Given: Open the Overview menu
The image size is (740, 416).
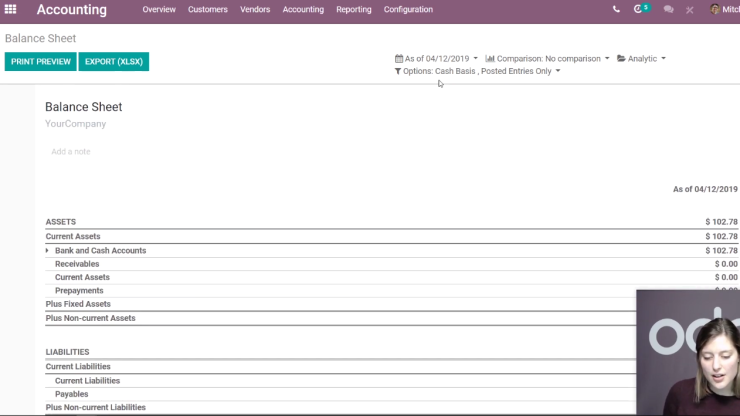Looking at the screenshot, I should click(x=159, y=9).
